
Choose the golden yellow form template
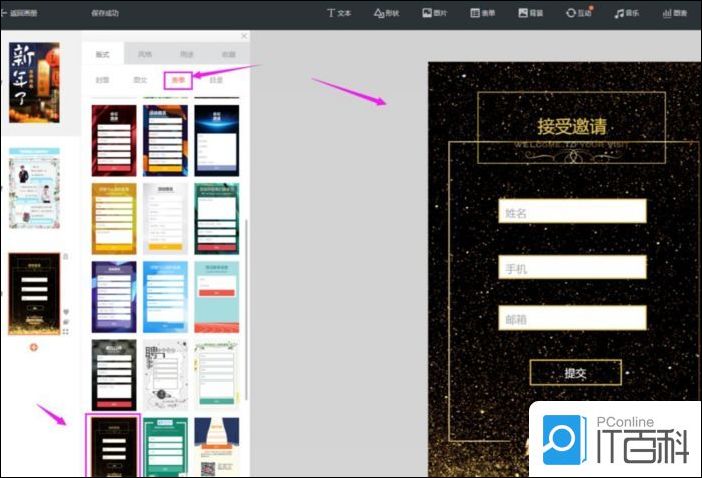pos(114,219)
